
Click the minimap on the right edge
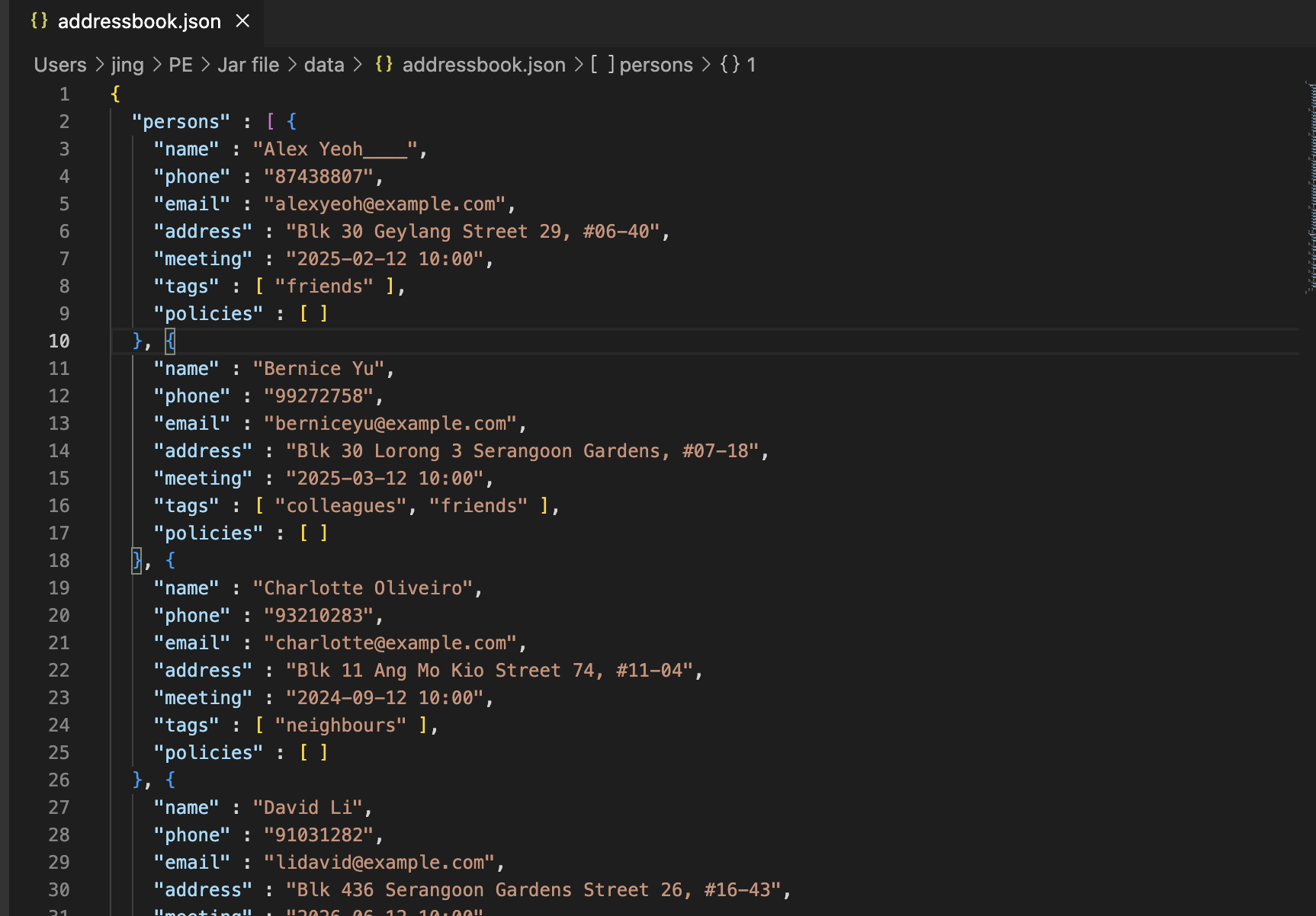click(x=1310, y=187)
